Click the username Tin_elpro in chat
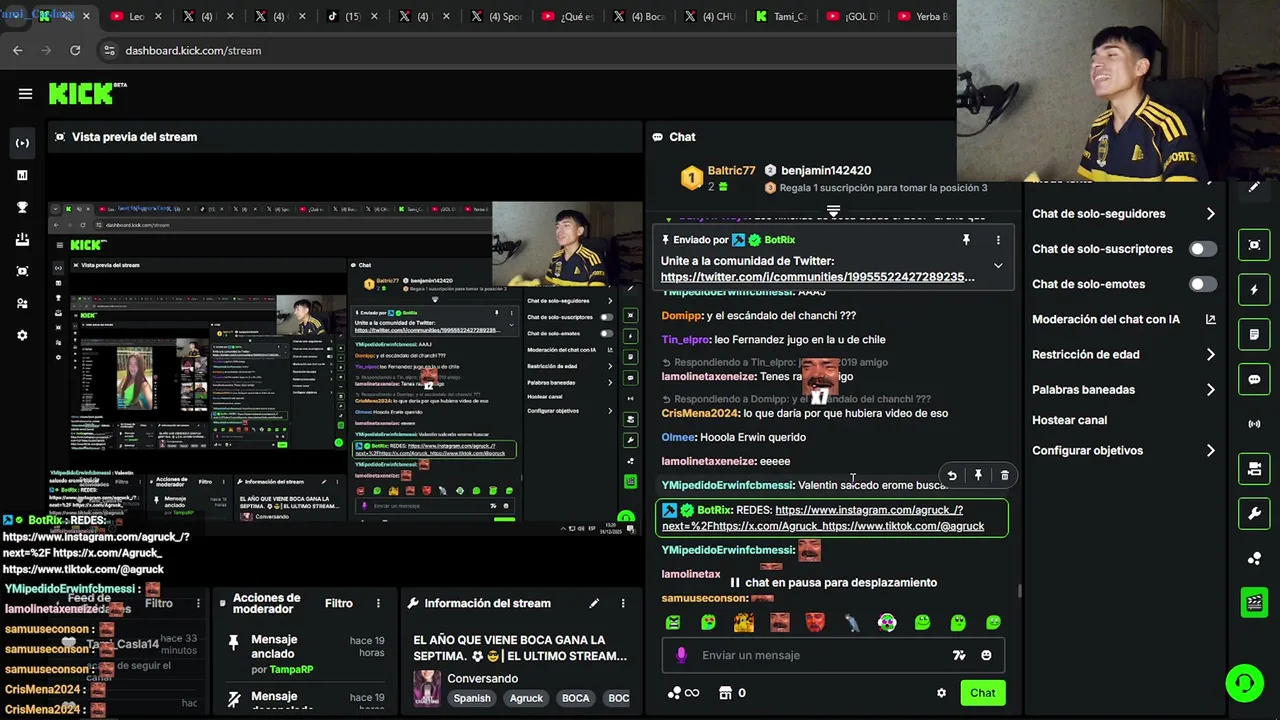Viewport: 1280px width, 720px height. coord(685,340)
